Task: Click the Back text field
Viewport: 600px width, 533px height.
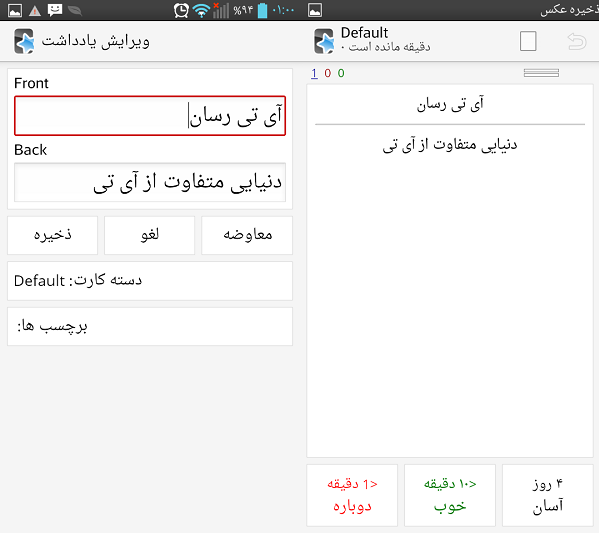Action: 150,183
